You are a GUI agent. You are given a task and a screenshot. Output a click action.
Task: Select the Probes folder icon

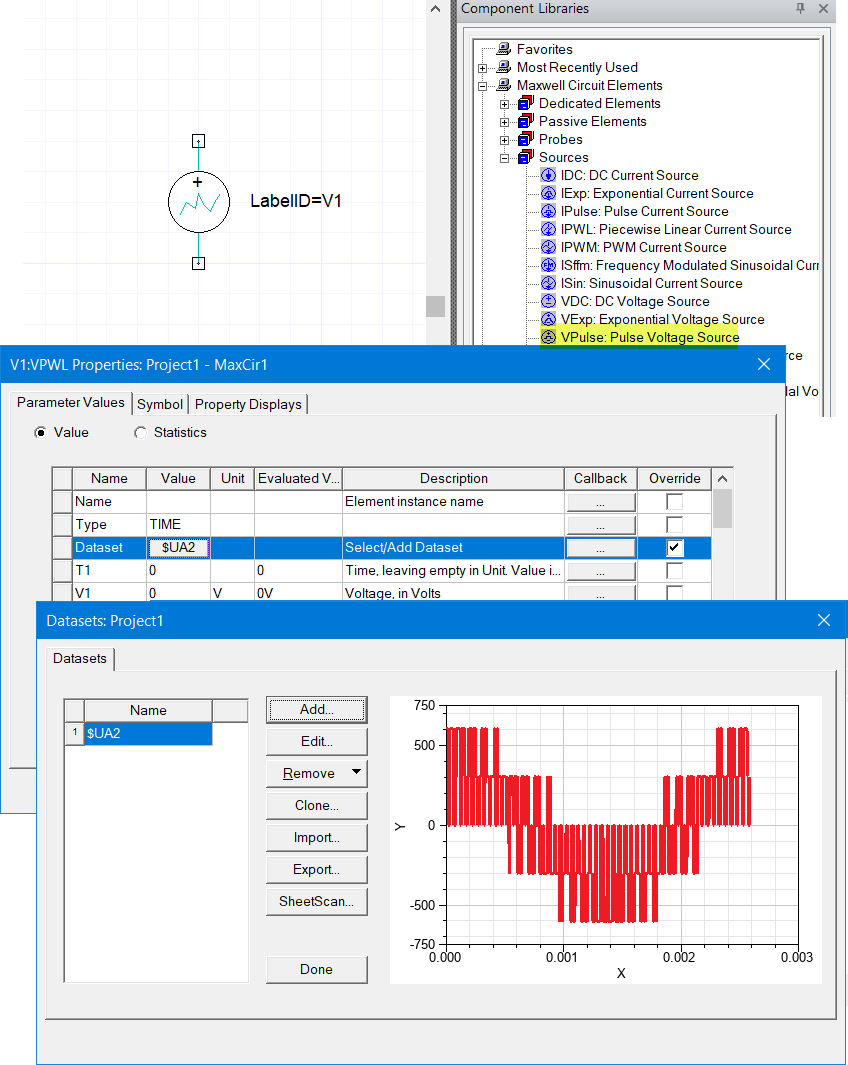pos(526,139)
